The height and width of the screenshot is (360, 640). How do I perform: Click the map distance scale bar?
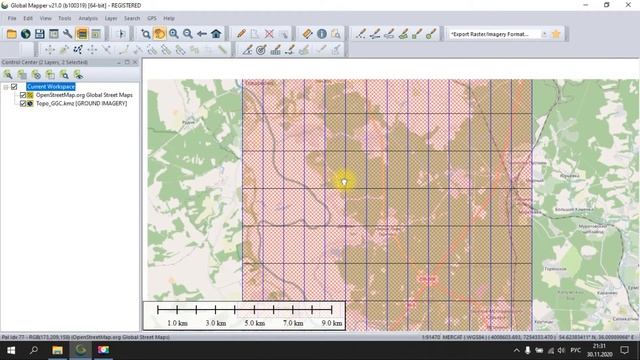click(x=244, y=316)
